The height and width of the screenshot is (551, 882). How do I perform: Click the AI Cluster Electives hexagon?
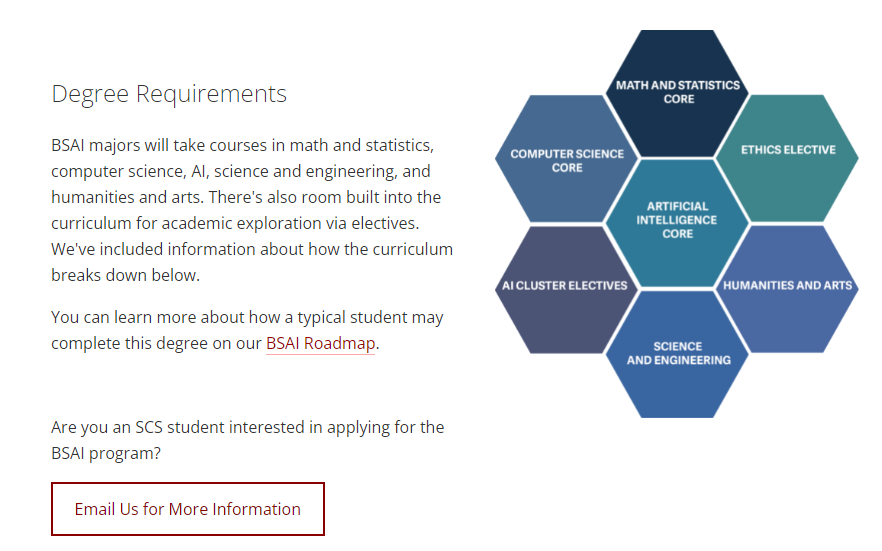[x=567, y=290]
